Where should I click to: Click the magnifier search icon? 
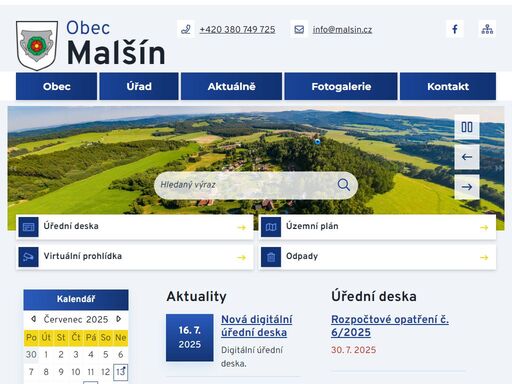click(344, 185)
